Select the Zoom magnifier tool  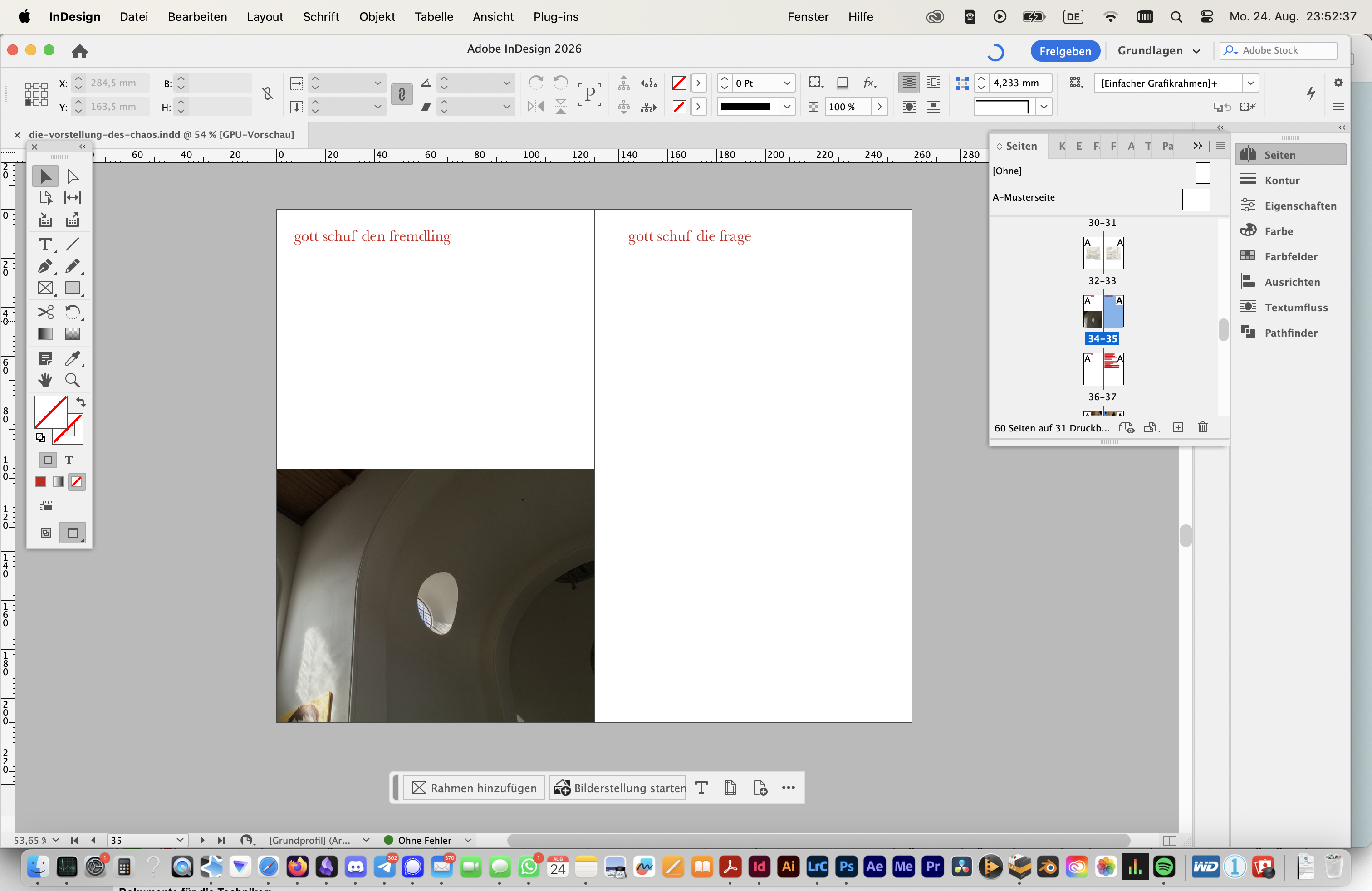click(x=73, y=380)
